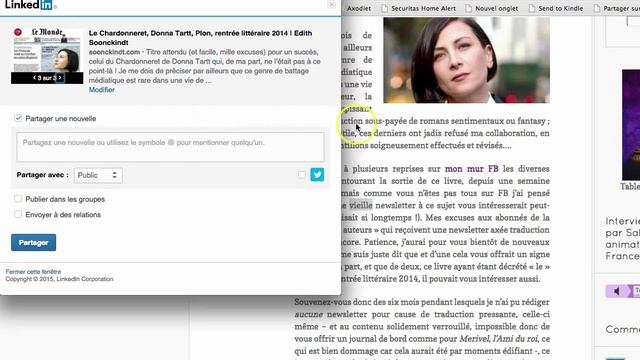Click 'Copyright © 2015, LinkedIn Corporation' text
The width and height of the screenshot is (640, 360).
point(60,279)
